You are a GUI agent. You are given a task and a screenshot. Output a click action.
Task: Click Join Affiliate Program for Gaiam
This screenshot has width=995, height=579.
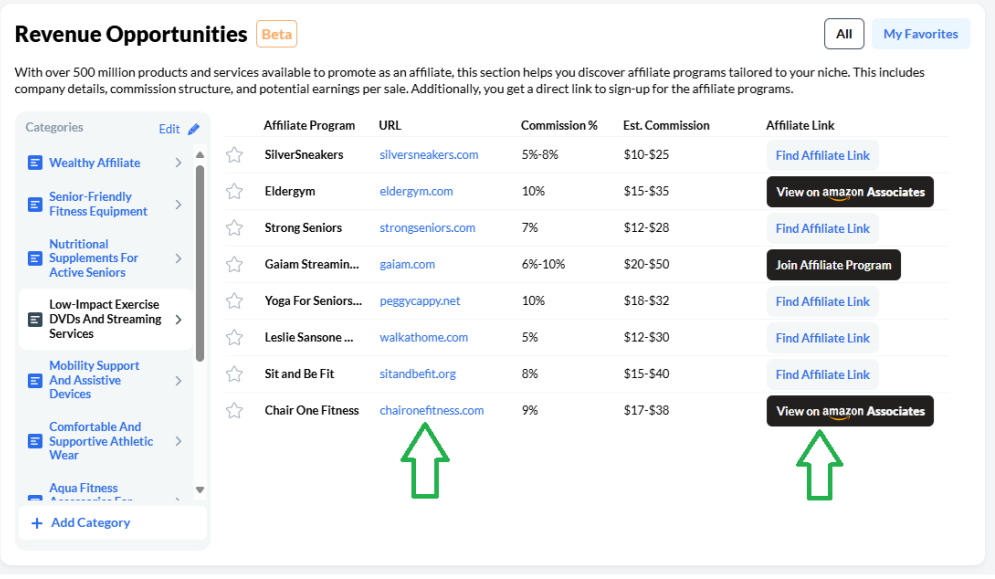click(x=833, y=265)
